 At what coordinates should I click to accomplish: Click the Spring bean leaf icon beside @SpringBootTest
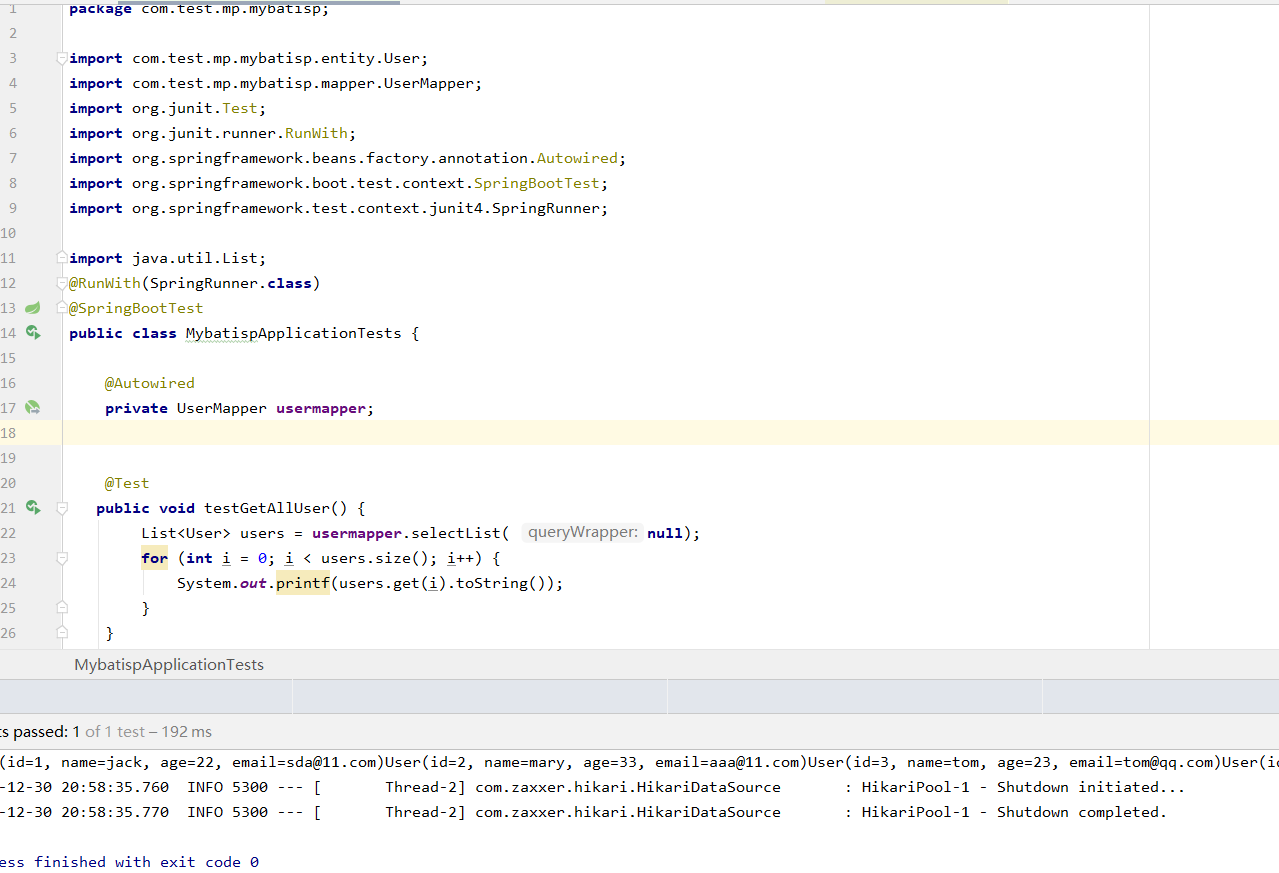pyautogui.click(x=32, y=308)
